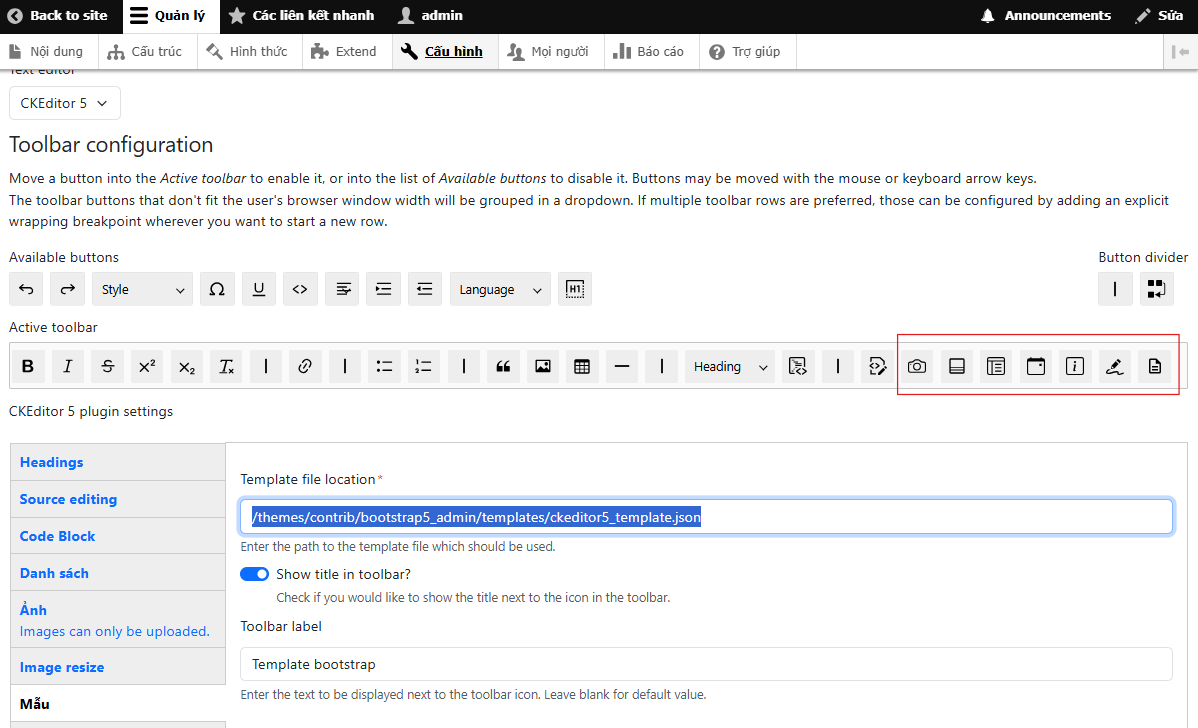Viewport: 1198px width, 728px height.
Task: Open the Language dropdown in Available buttons
Action: click(500, 290)
